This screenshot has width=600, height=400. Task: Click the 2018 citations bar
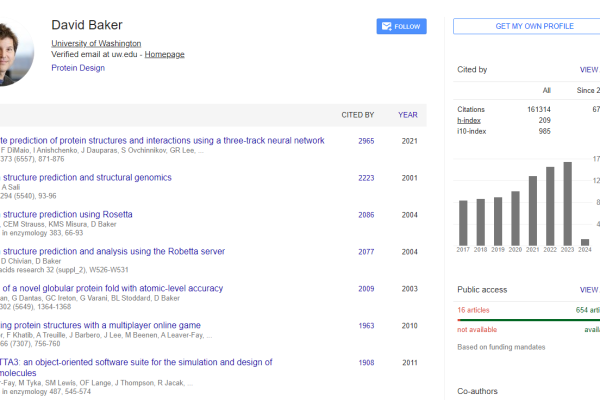coord(481,222)
